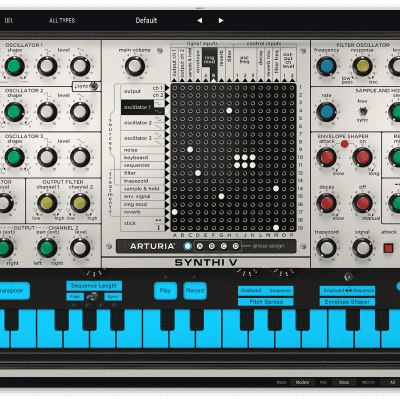This screenshot has height=400, width=400.
Task: Open the preset browser library icon
Action: 8,20
